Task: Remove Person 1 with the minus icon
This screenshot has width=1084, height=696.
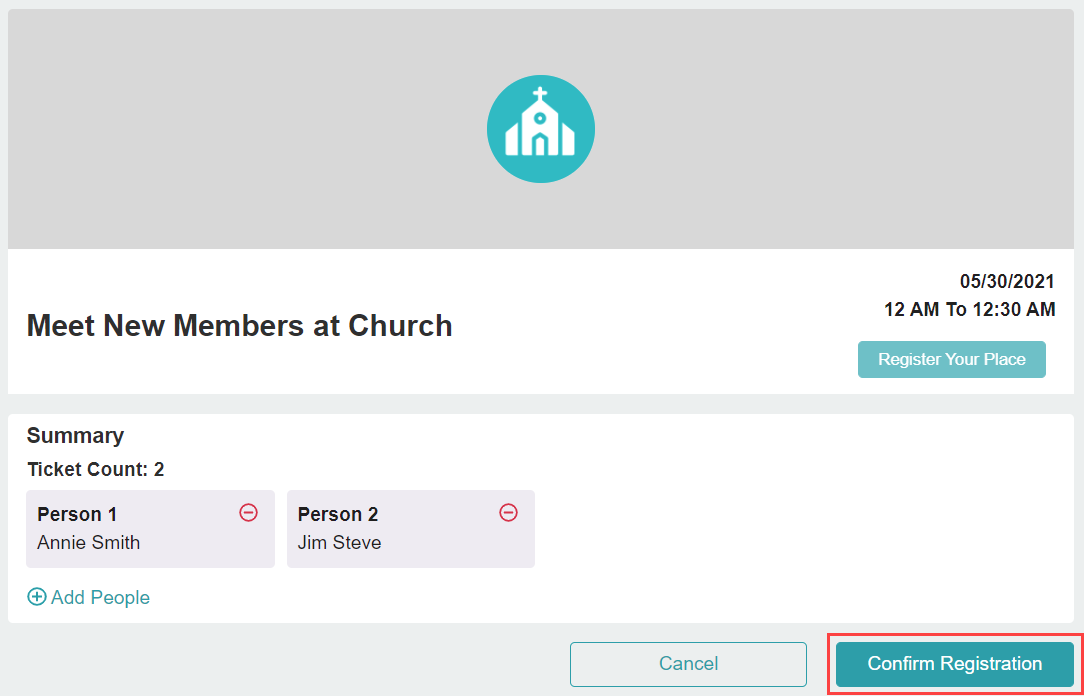Action: pyautogui.click(x=249, y=513)
